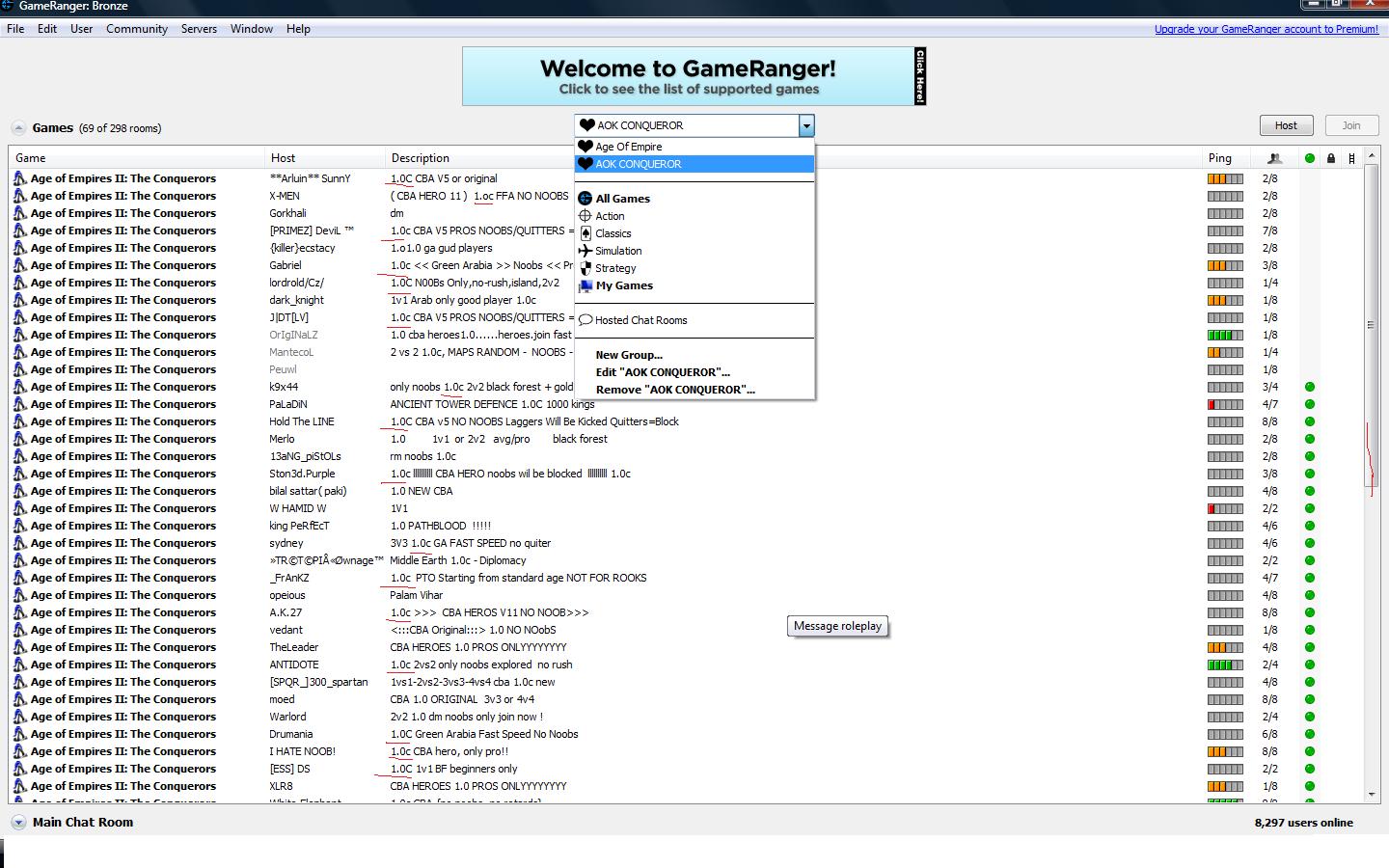The height and width of the screenshot is (868, 1389).
Task: Pick the Classics playing card icon
Action: pos(585,233)
